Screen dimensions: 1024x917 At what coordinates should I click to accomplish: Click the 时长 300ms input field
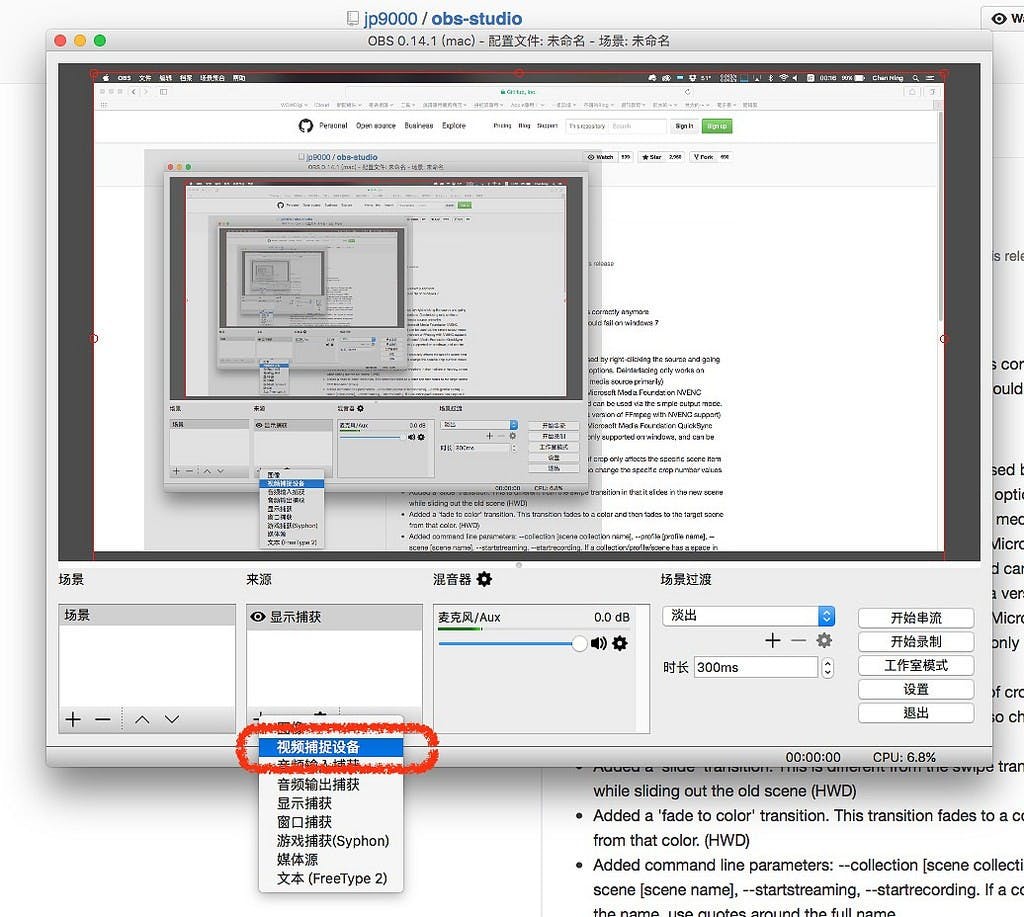tap(755, 667)
